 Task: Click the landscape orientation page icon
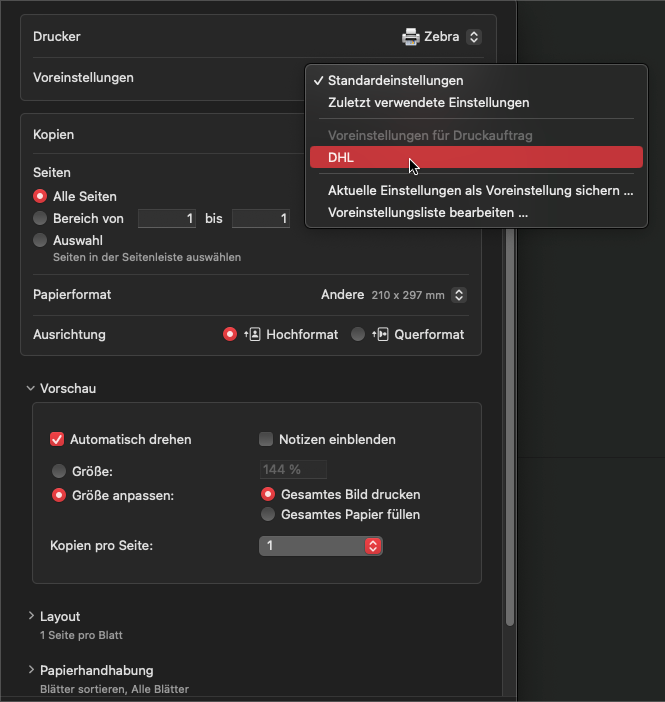pyautogui.click(x=381, y=335)
